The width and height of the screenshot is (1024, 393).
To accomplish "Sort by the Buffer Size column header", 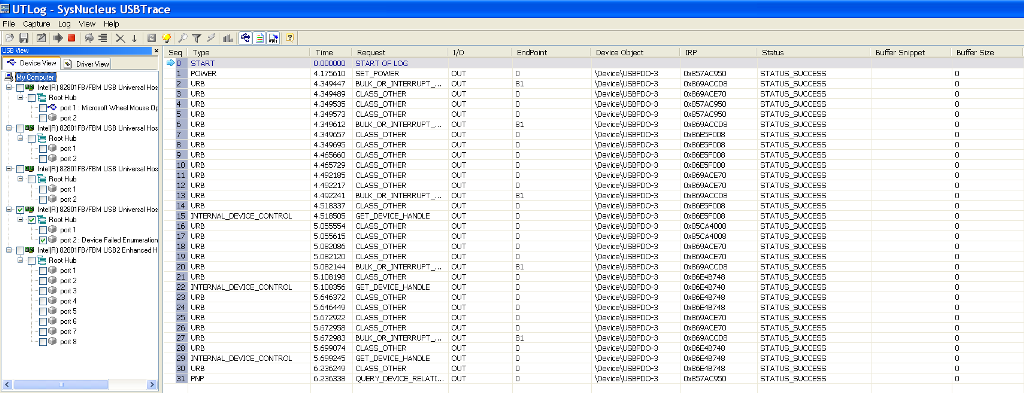I will pos(987,52).
